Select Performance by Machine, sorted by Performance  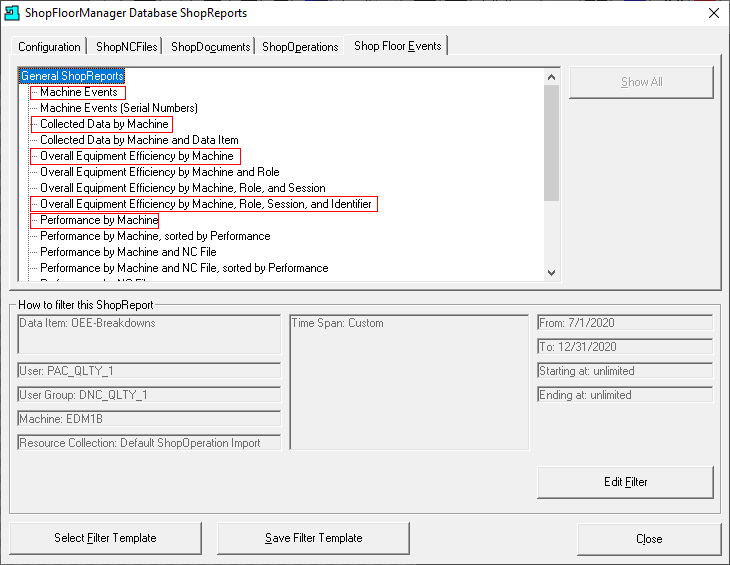coord(155,236)
